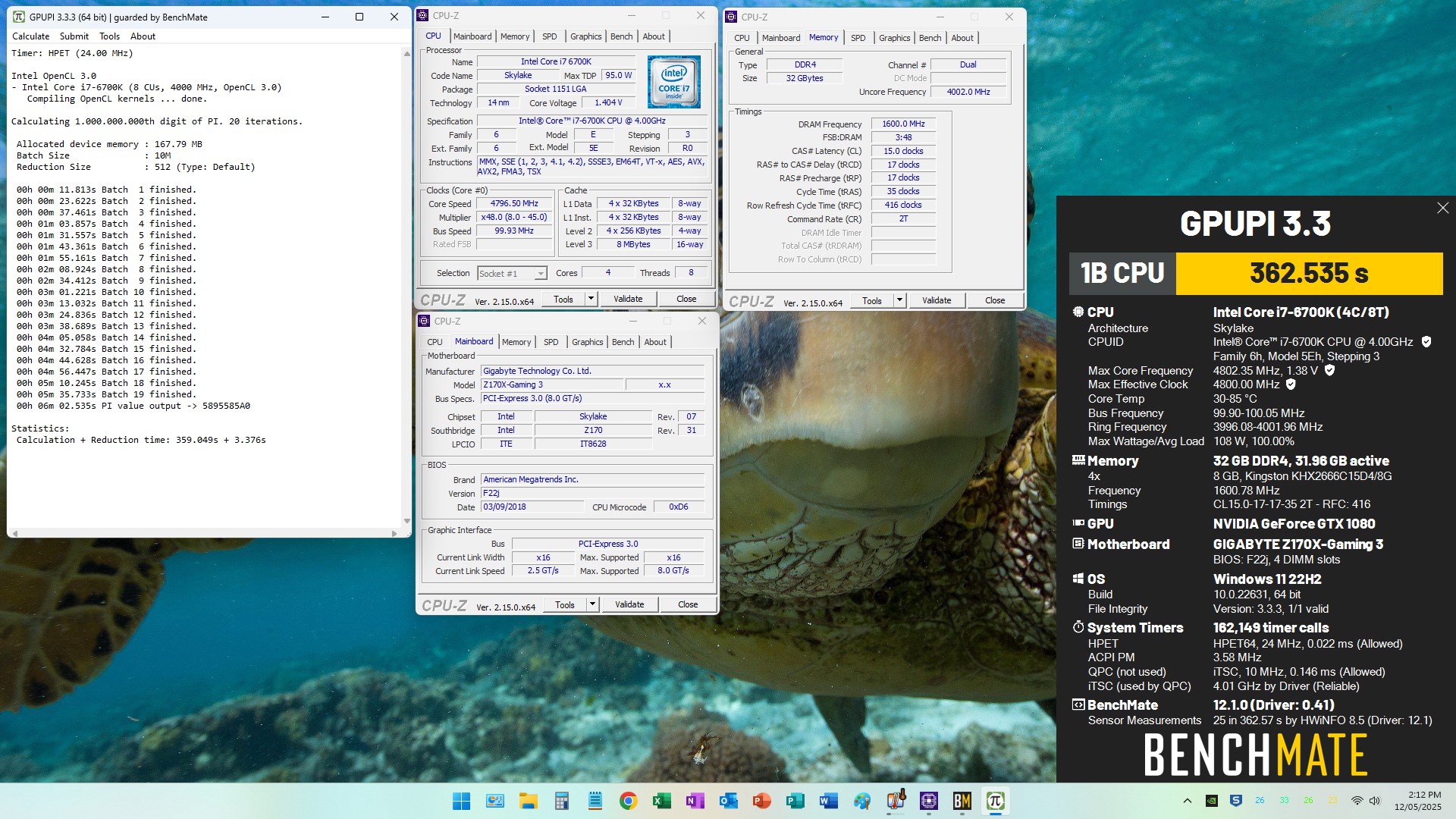
Task: Switch to SPD tab in CPU-Z Memory window
Action: pyautogui.click(x=858, y=38)
